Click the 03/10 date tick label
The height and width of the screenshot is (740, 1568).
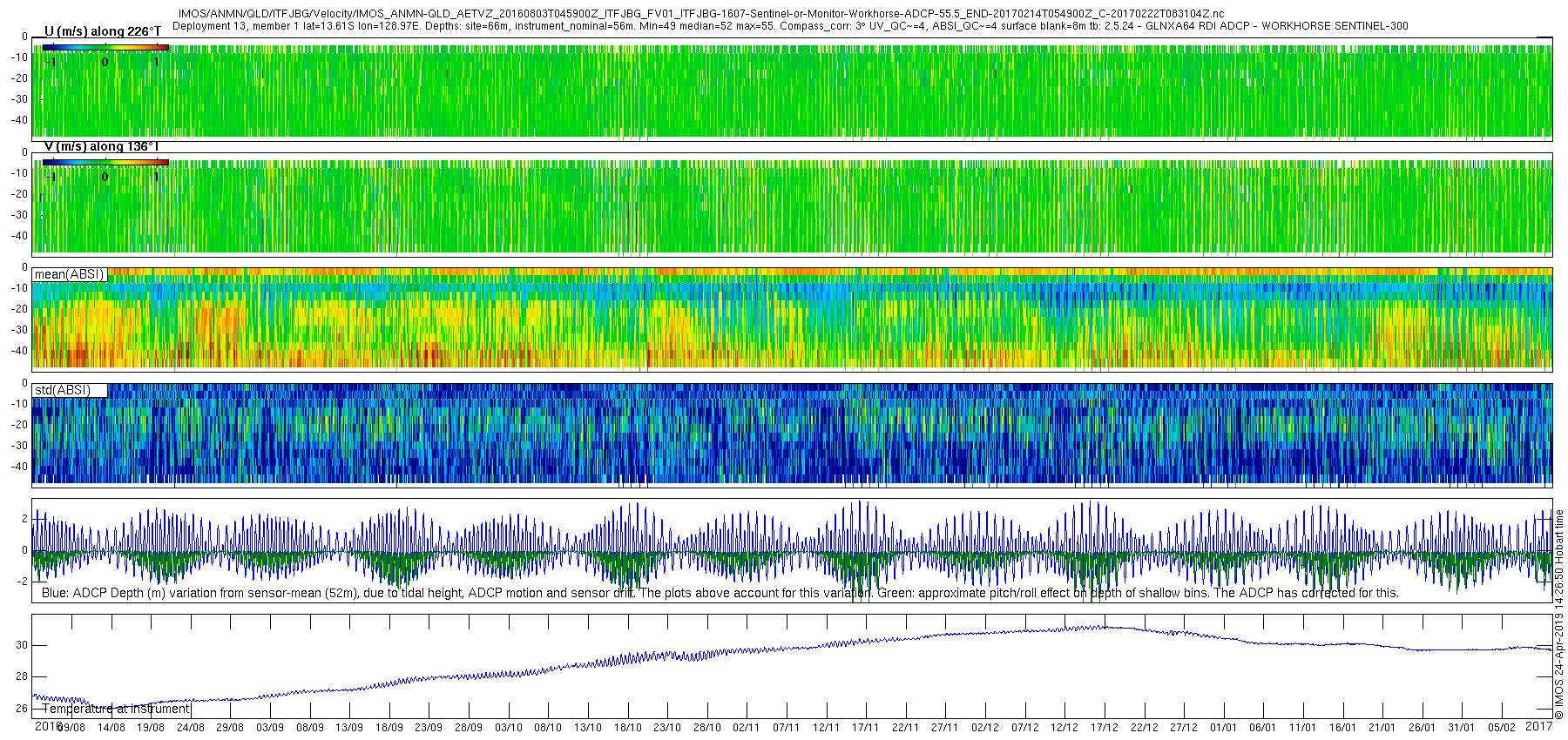(508, 728)
